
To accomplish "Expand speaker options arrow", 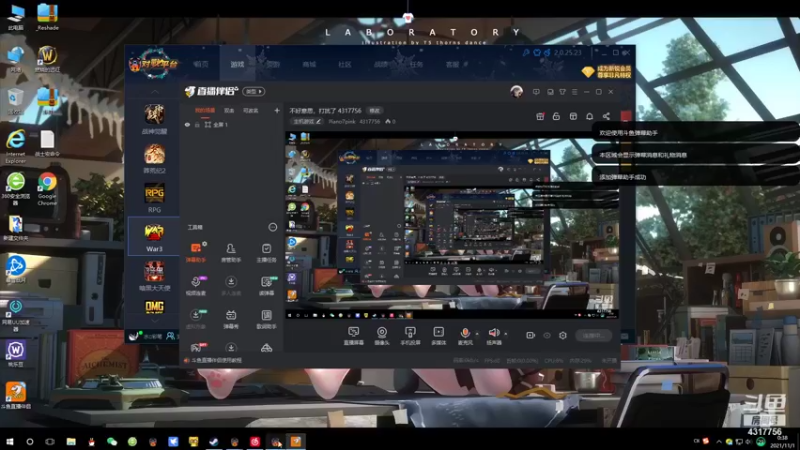I will [506, 334].
